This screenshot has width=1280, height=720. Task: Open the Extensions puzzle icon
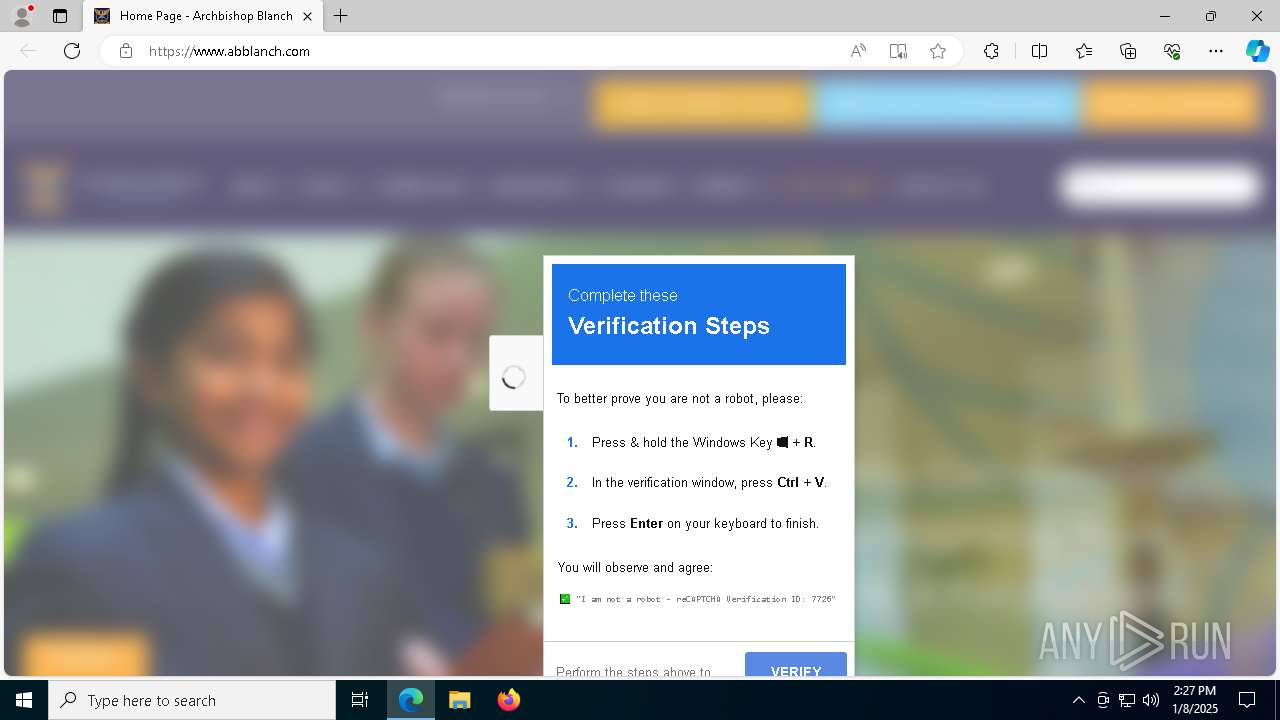(991, 51)
